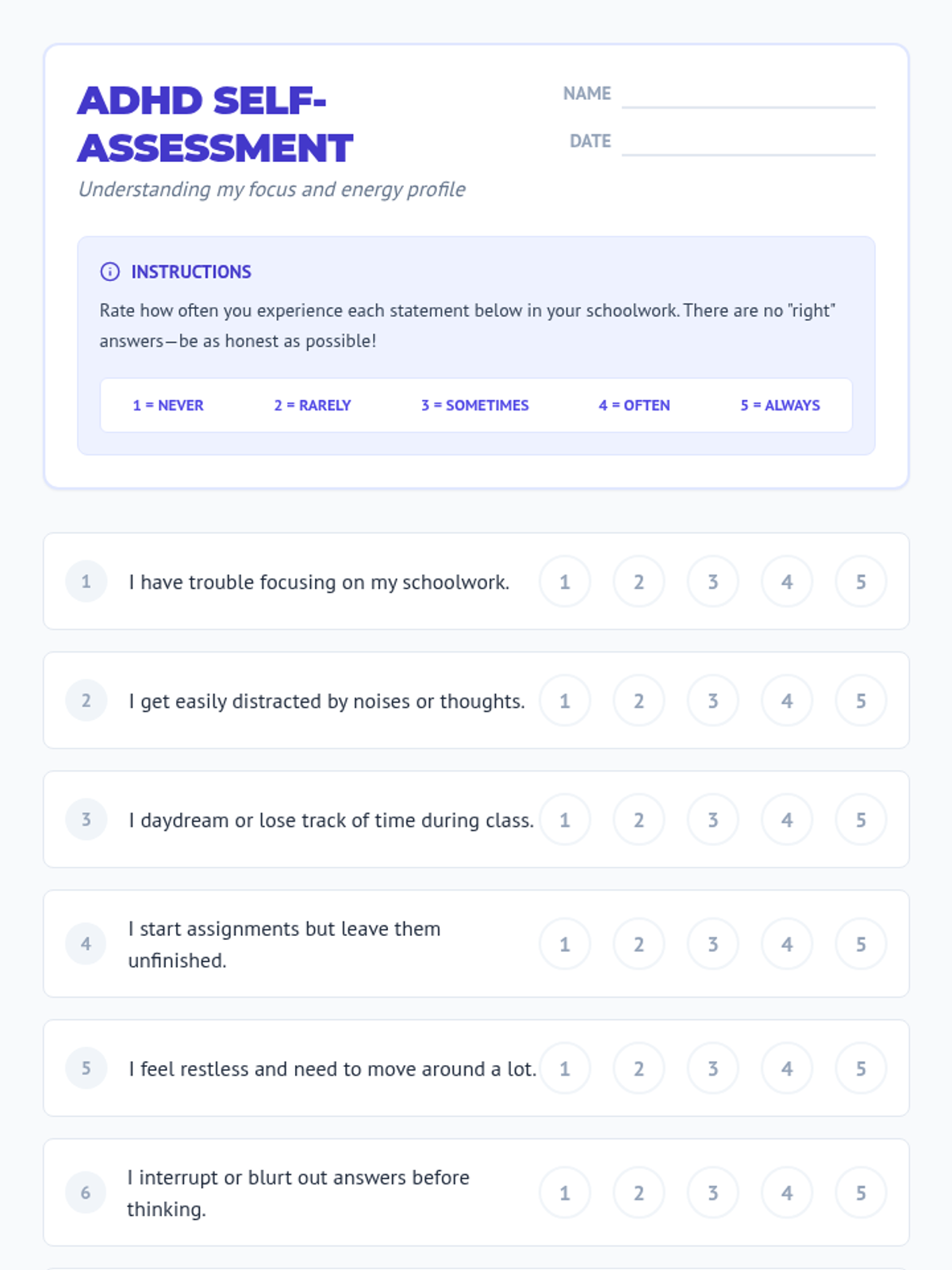The image size is (952, 1270).
Task: Select 1 for leaving assignments unfinished
Action: 565,944
